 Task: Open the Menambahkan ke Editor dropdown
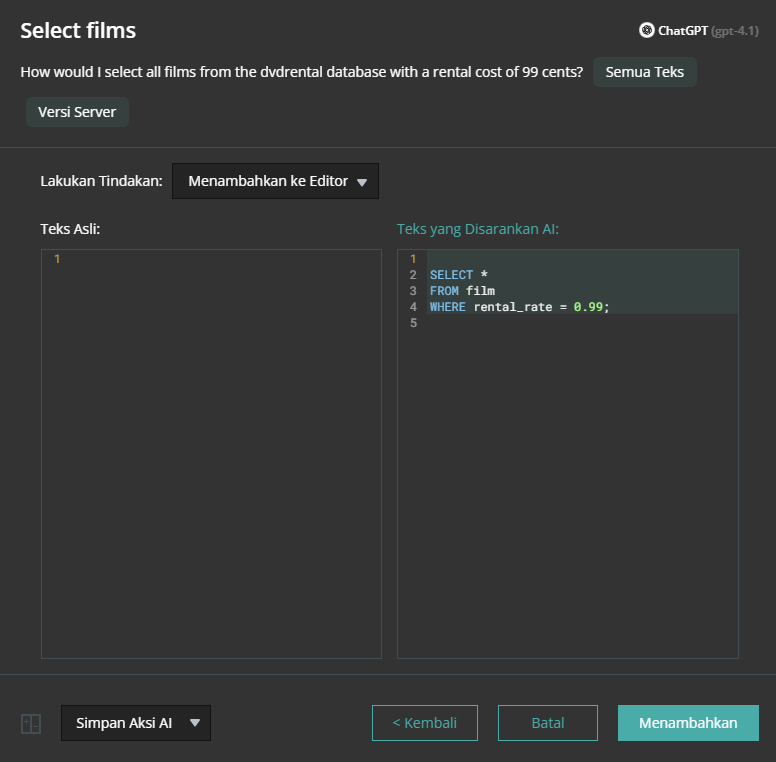[x=275, y=181]
